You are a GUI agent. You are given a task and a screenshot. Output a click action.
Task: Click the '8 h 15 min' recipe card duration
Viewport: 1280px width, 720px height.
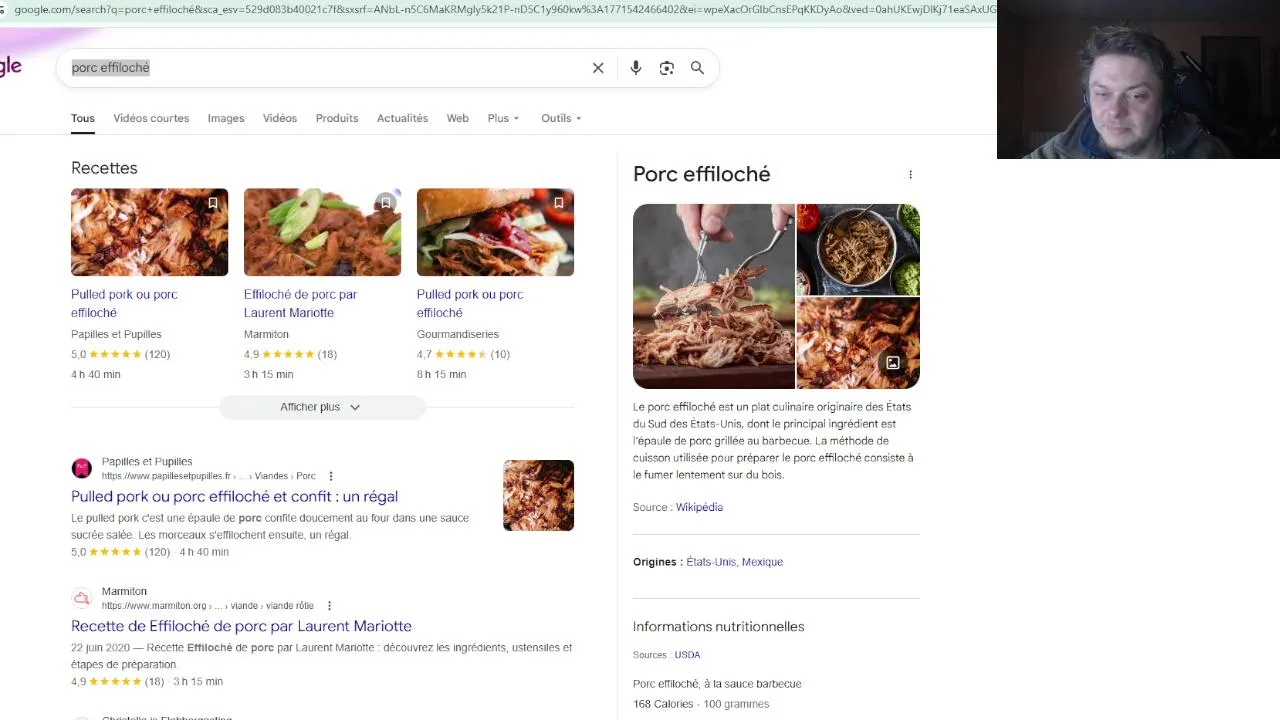441,374
